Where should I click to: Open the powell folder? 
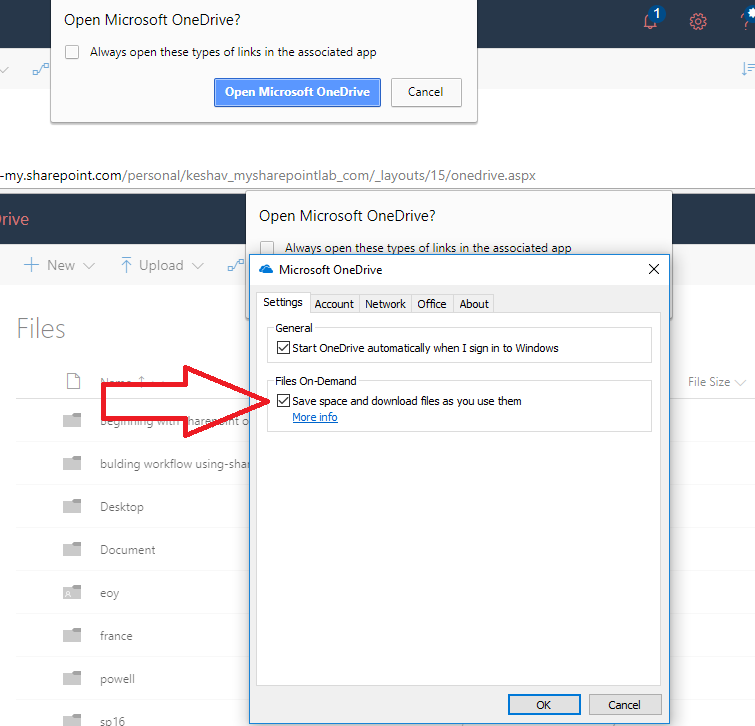[x=117, y=679]
